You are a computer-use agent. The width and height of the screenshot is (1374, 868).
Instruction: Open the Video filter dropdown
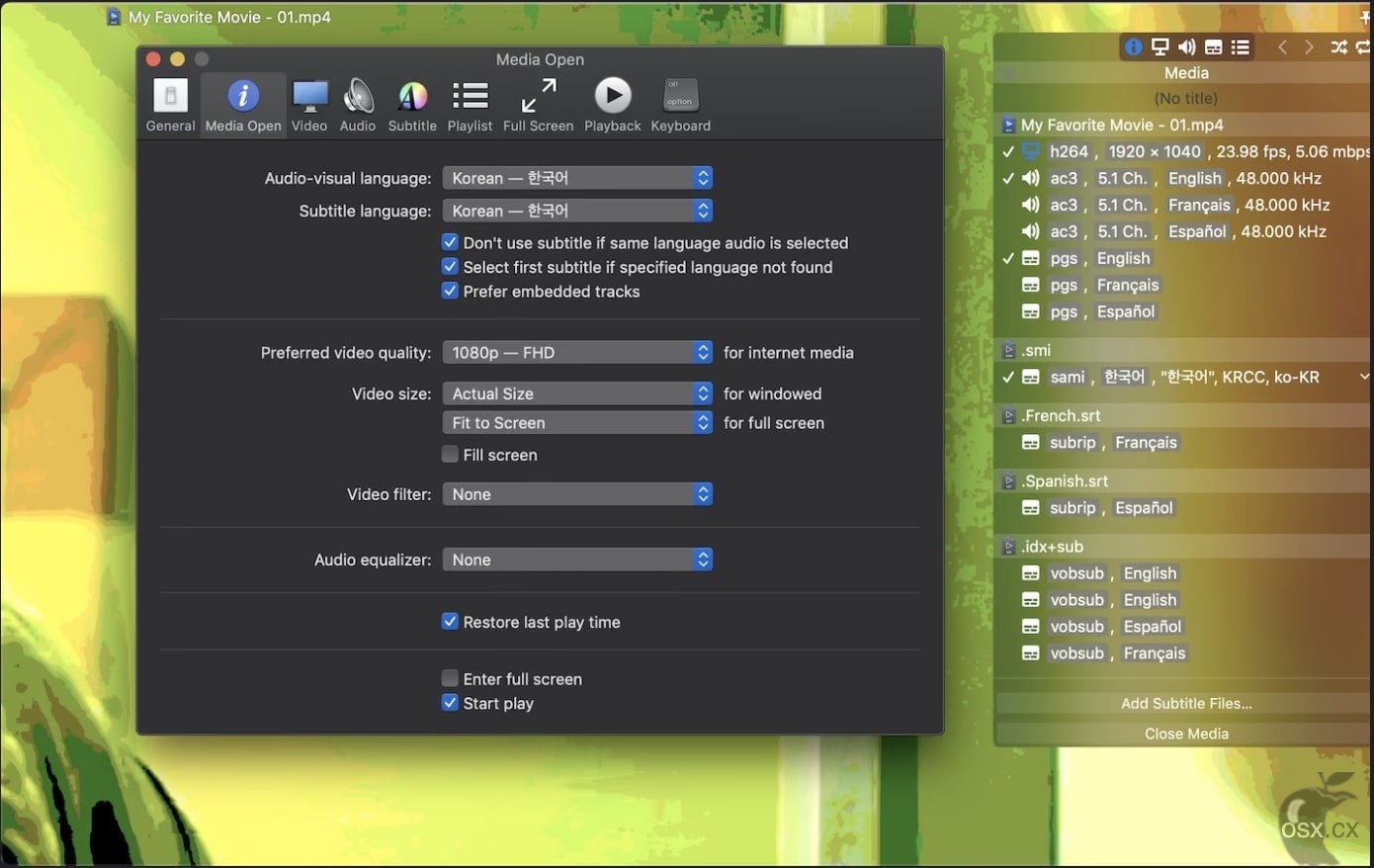pos(577,494)
